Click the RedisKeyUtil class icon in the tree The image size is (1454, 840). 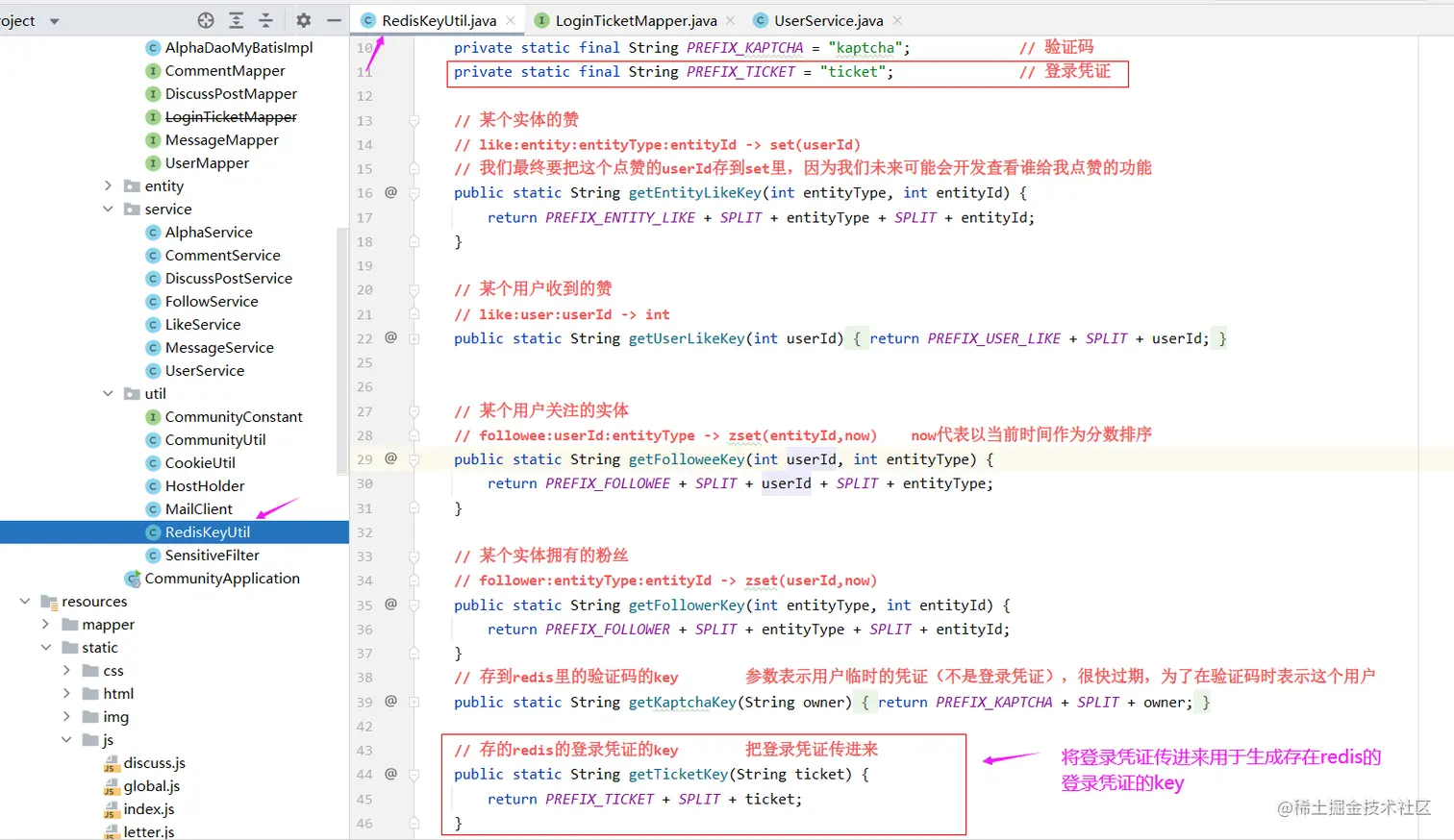153,531
